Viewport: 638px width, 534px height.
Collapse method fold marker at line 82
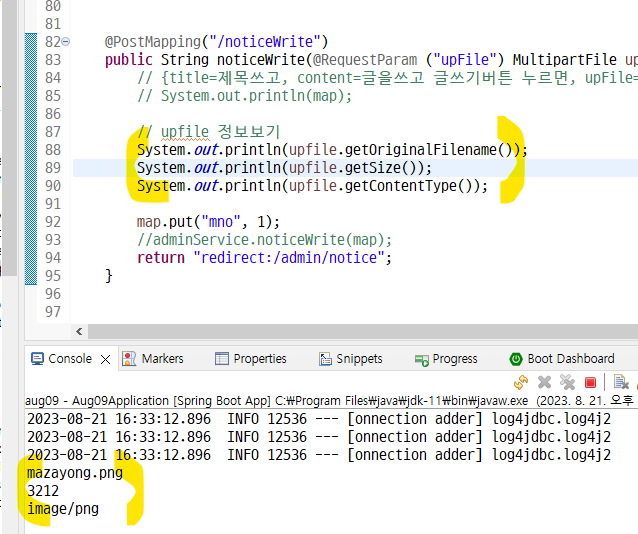(66, 42)
